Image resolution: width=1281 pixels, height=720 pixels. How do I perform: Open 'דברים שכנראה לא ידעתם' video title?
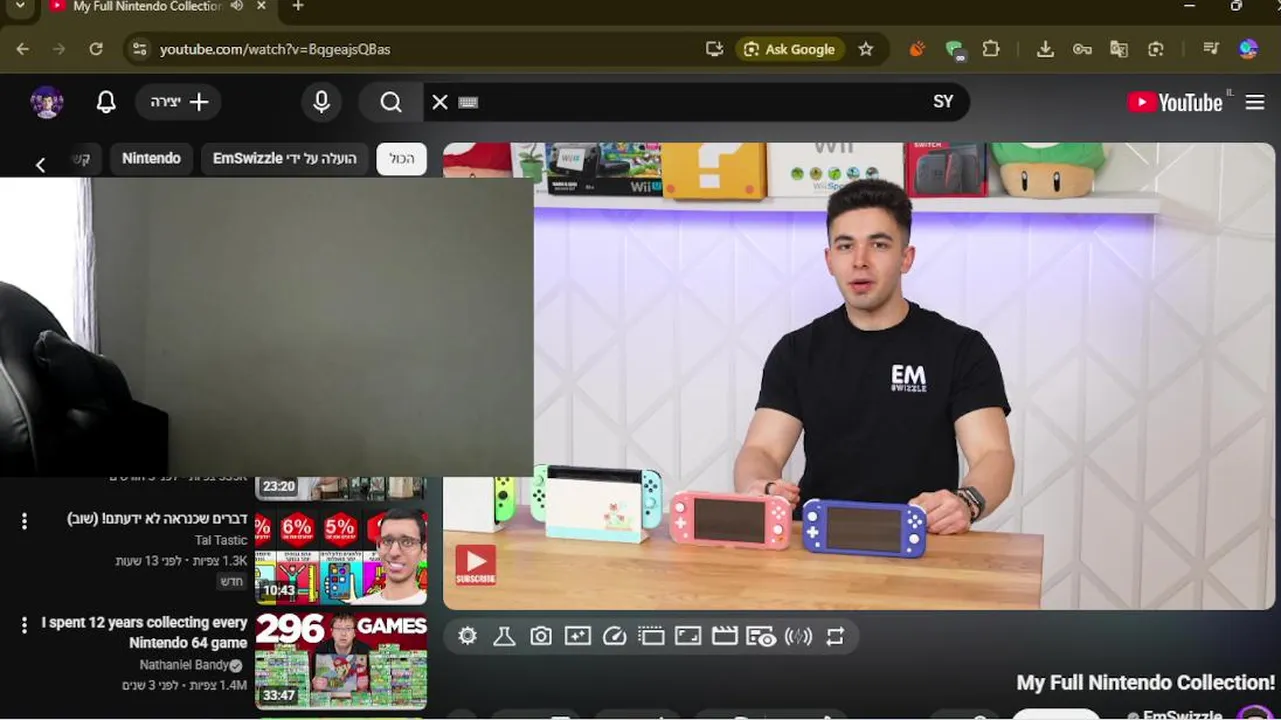pyautogui.click(x=157, y=519)
